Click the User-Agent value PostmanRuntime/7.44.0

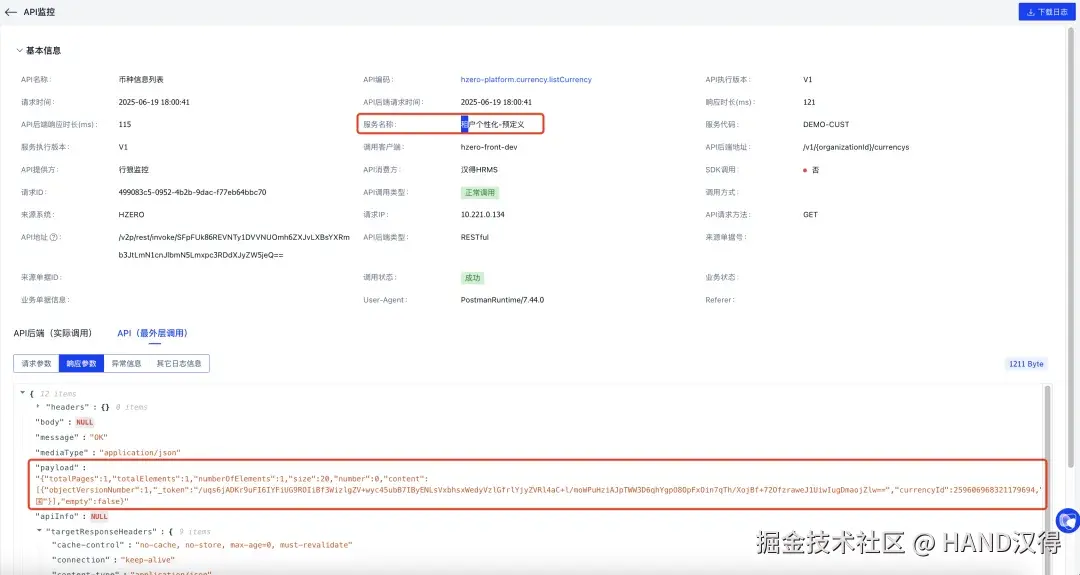click(502, 300)
